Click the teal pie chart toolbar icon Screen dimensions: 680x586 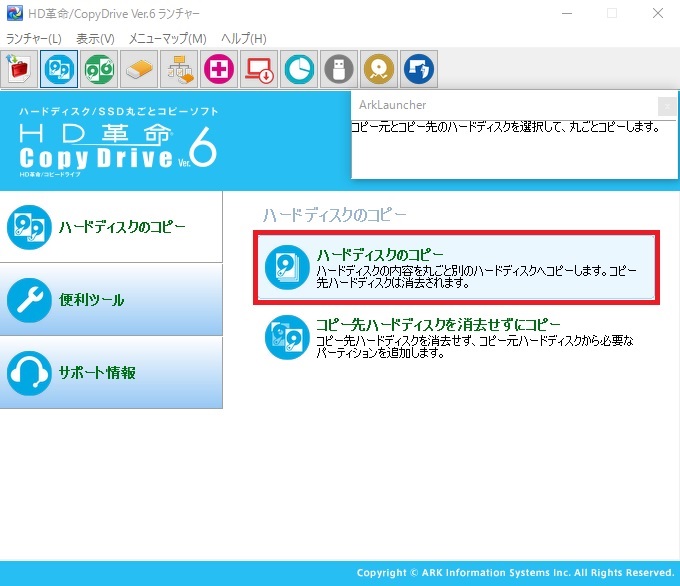(299, 69)
